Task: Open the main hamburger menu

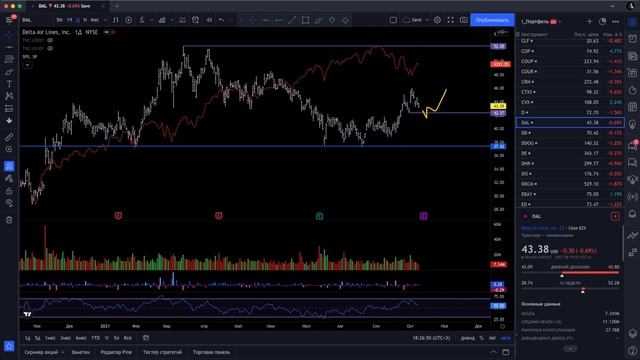Action: 9,20
